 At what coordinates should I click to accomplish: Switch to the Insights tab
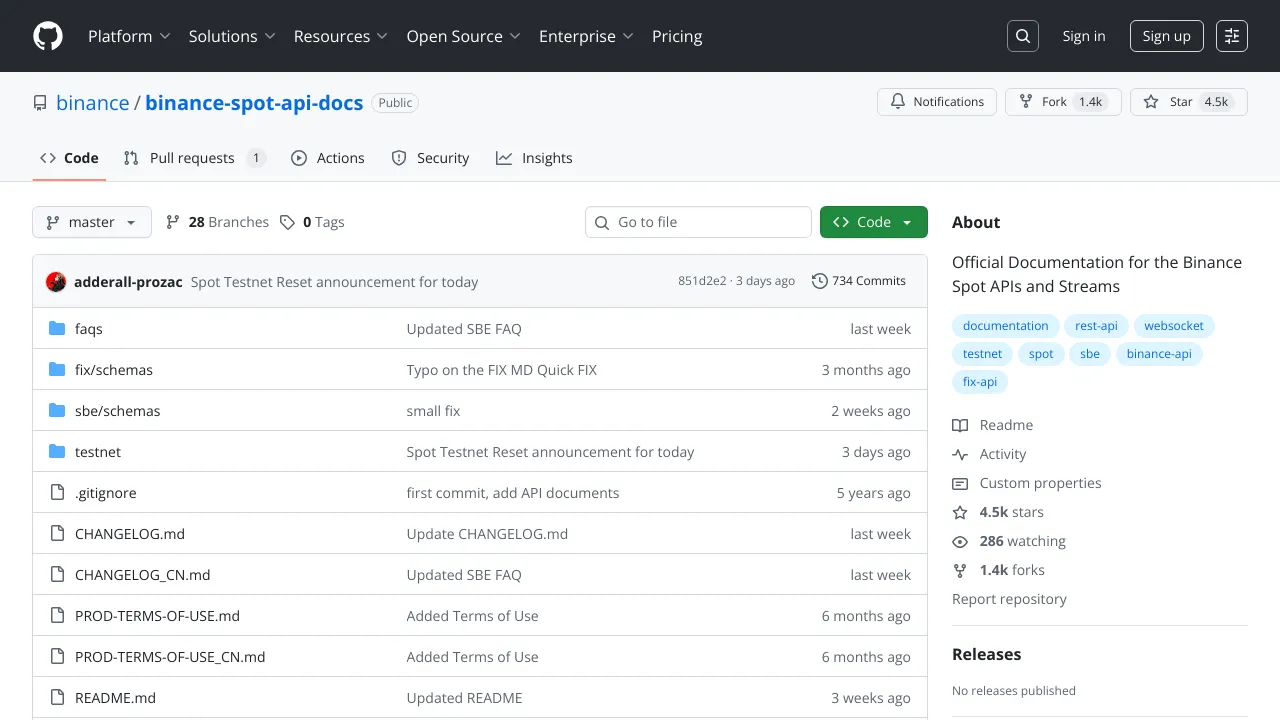534,158
